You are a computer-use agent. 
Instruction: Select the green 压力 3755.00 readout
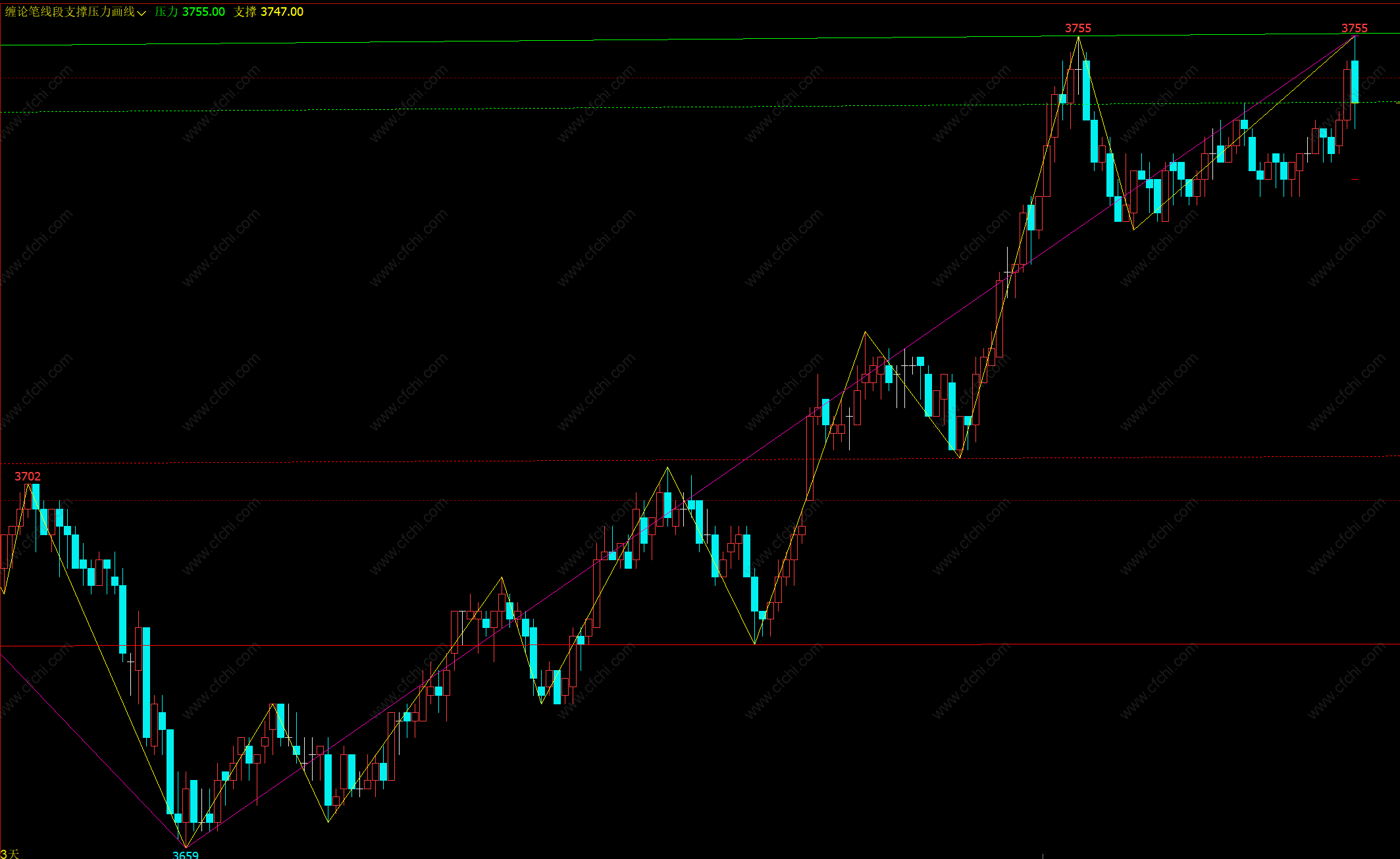coord(190,12)
